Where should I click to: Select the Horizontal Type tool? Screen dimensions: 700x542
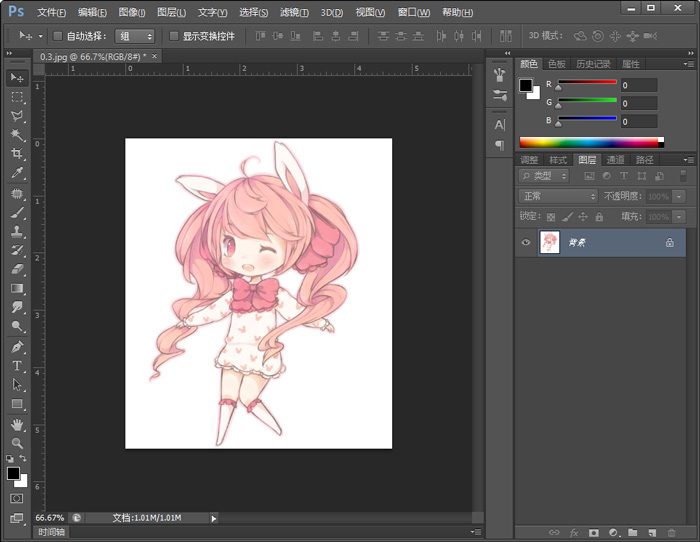(17, 366)
